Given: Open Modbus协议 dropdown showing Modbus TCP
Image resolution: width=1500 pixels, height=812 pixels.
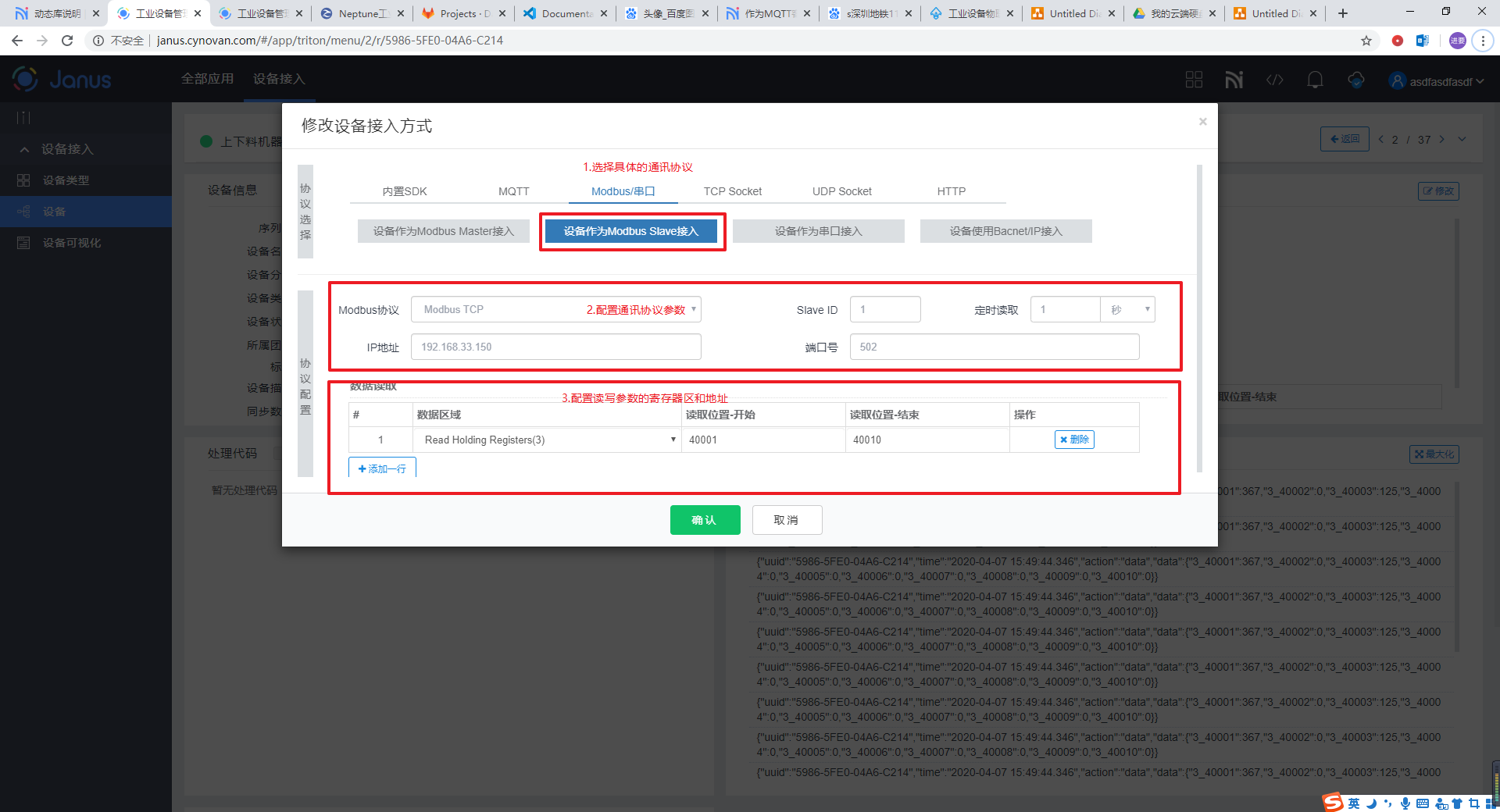Looking at the screenshot, I should pos(555,309).
